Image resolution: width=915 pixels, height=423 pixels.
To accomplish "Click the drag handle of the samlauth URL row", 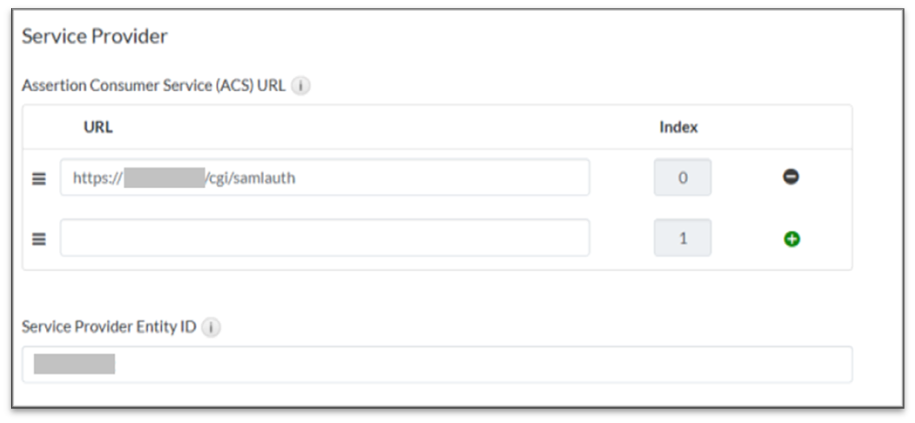I will 39,178.
